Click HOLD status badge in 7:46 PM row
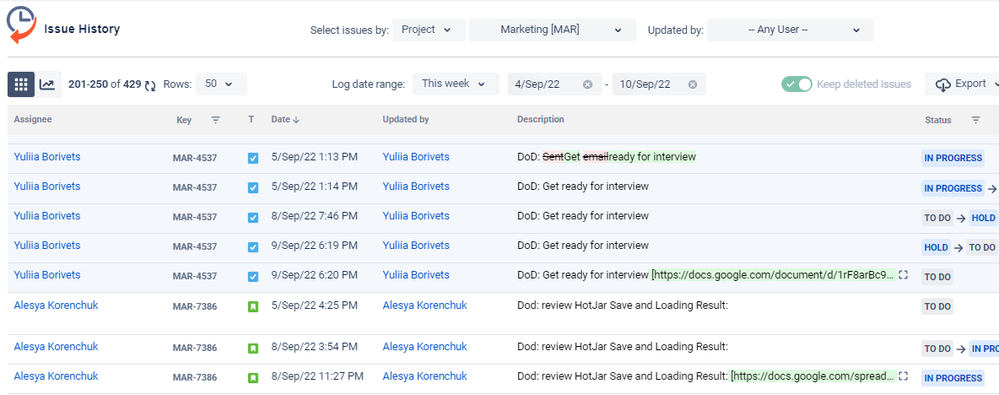 click(983, 218)
